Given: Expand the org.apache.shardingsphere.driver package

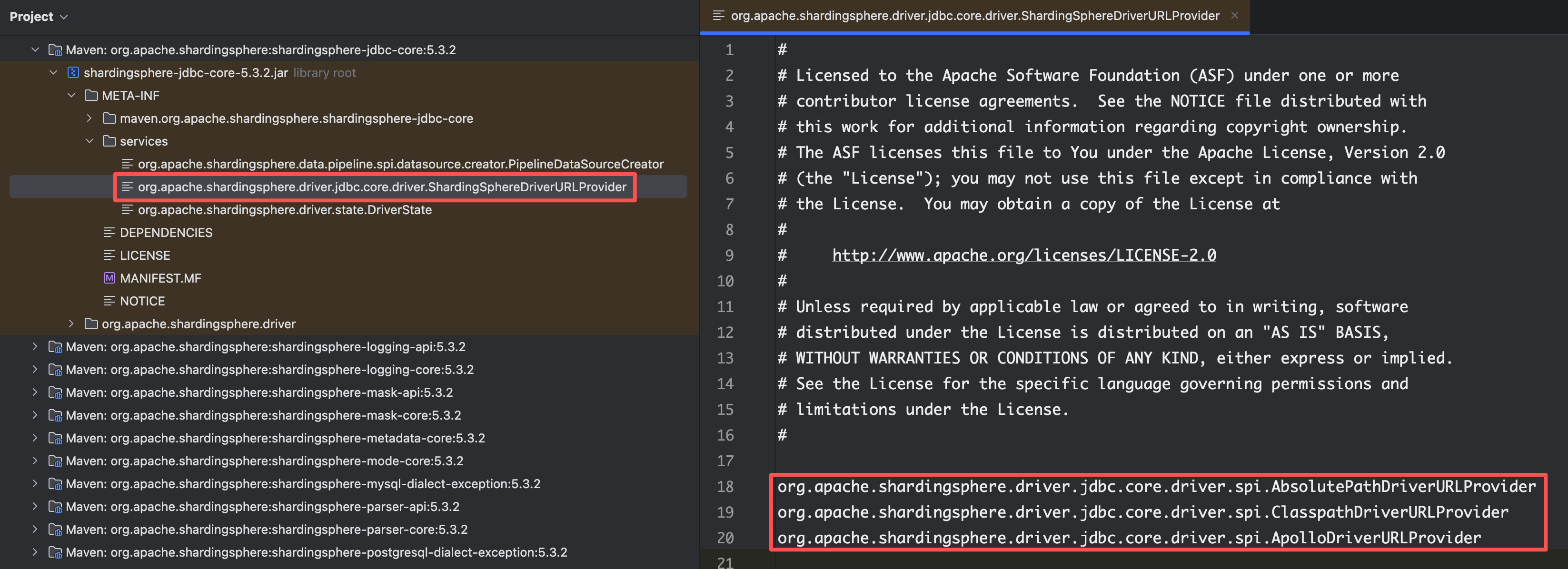Looking at the screenshot, I should (x=71, y=324).
